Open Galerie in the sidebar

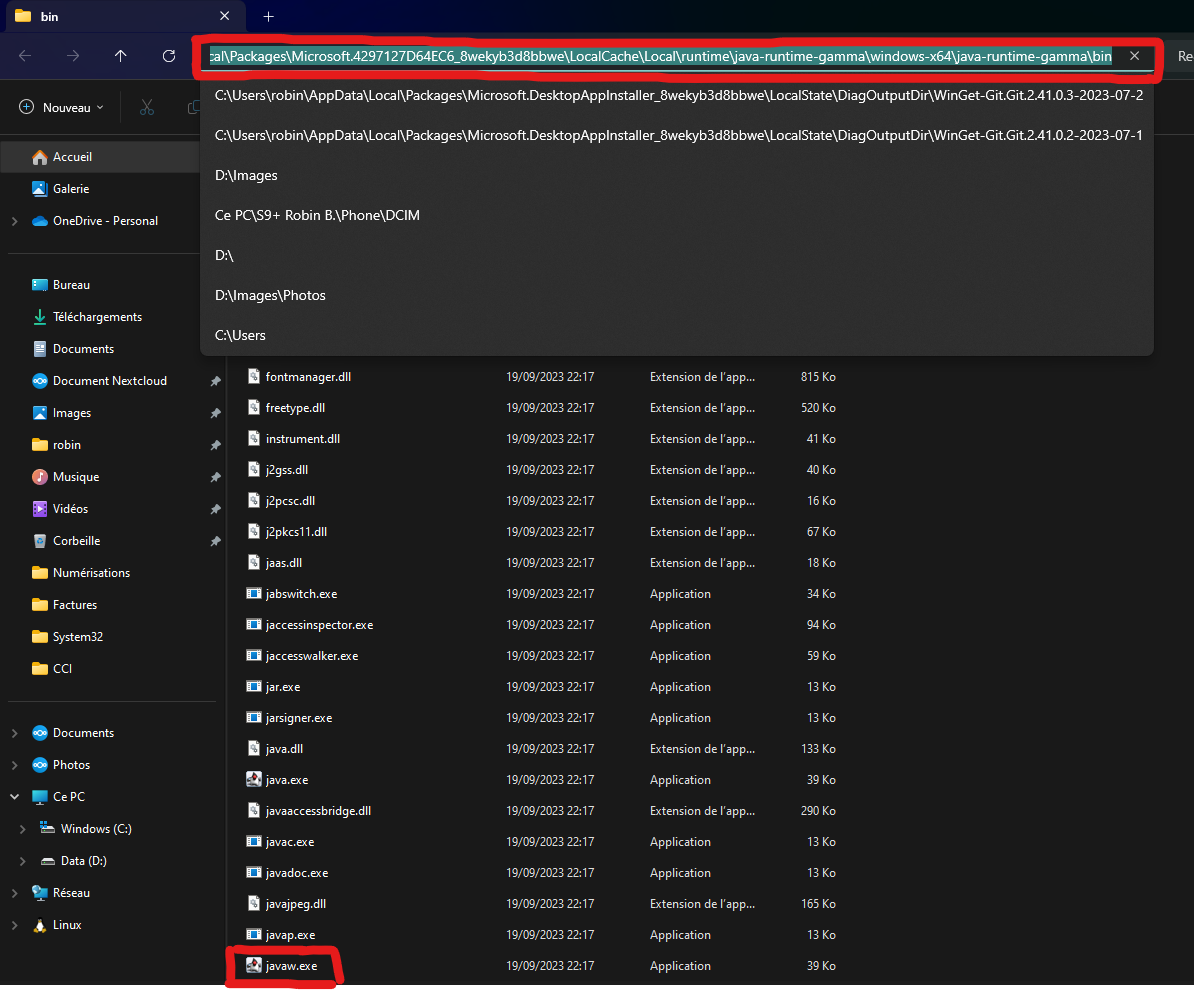pyautogui.click(x=71, y=188)
